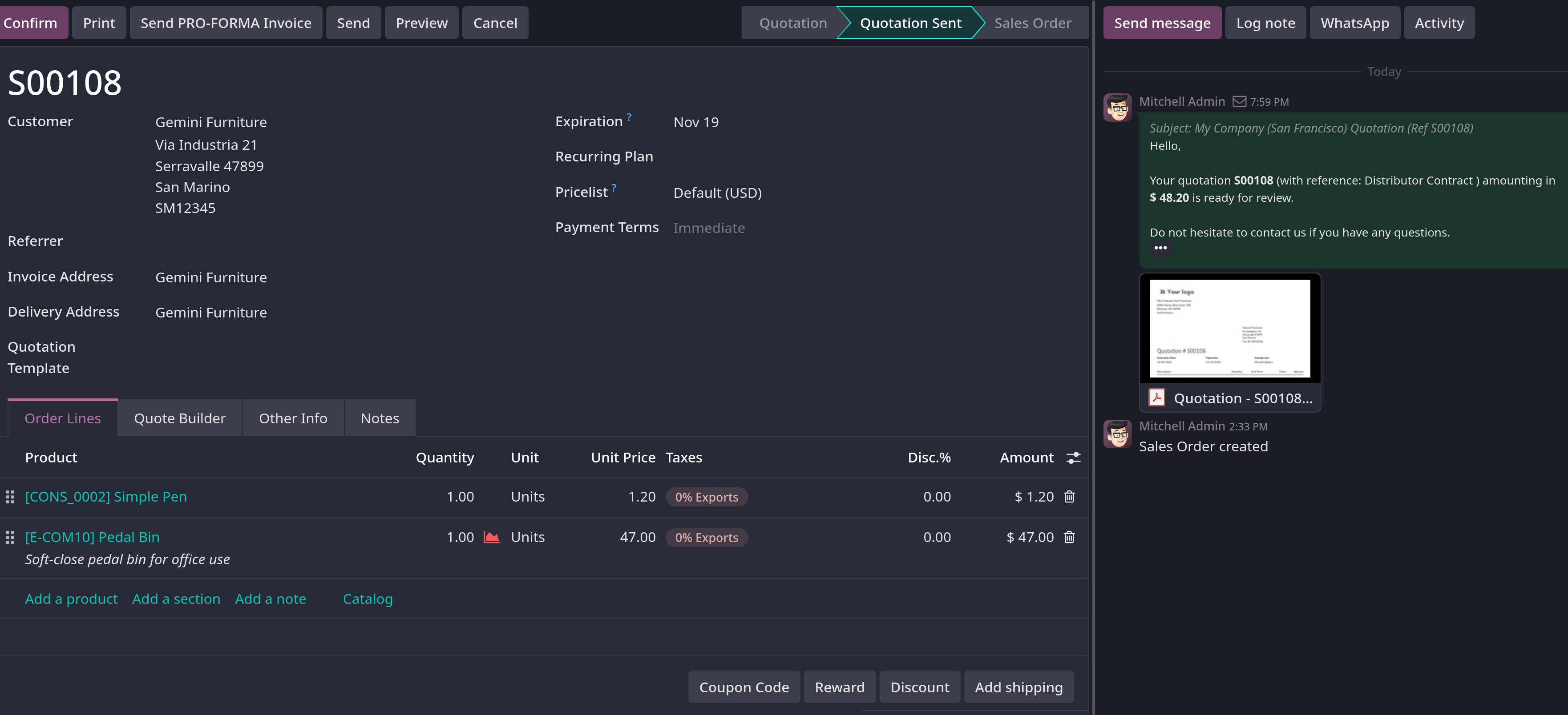Grab the Simple Pen row drag handle
This screenshot has width=1568, height=715.
[x=10, y=497]
